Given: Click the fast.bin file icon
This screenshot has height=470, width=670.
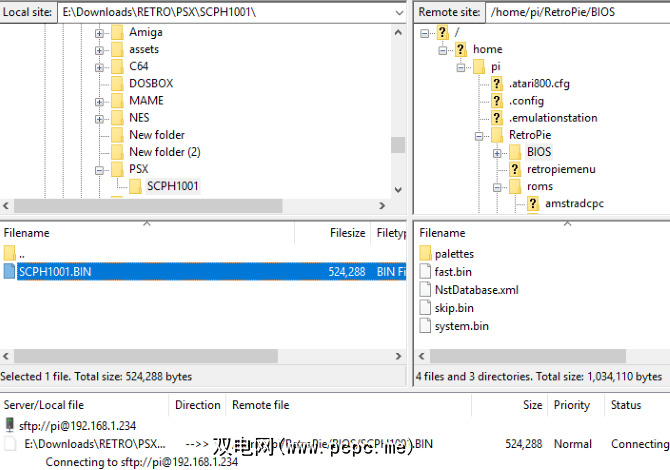Looking at the screenshot, I should [425, 271].
